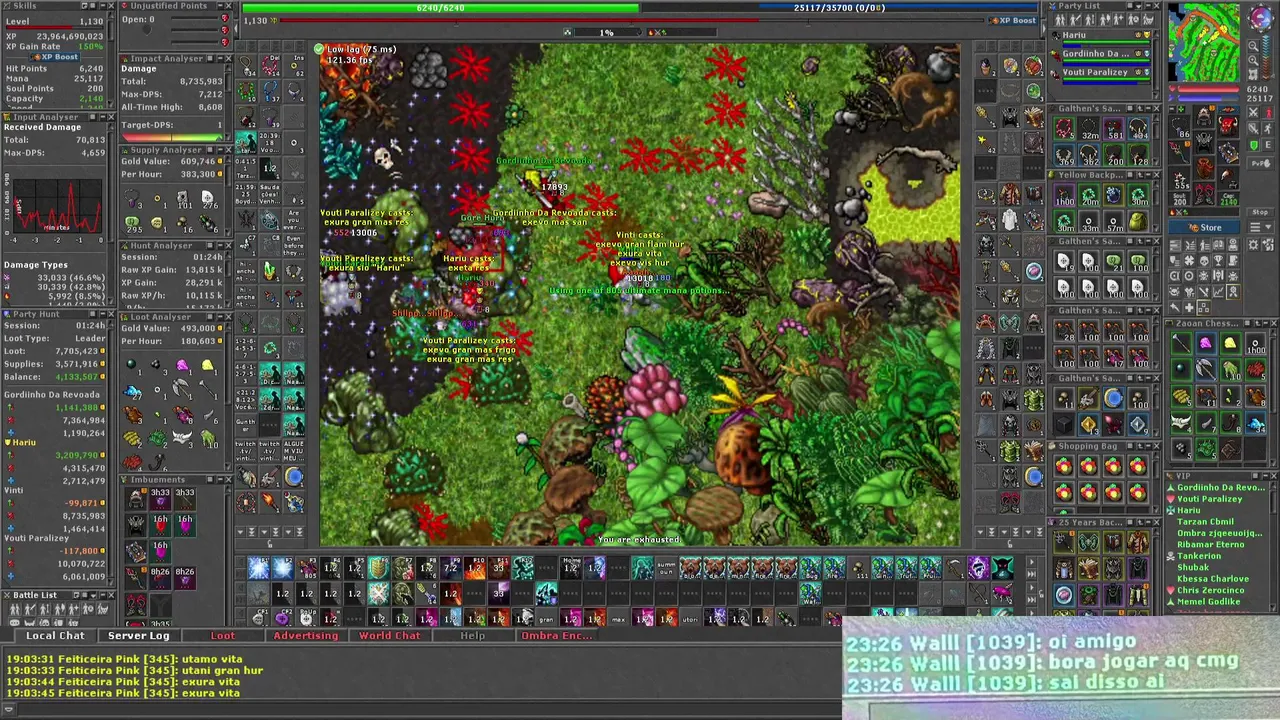This screenshot has height=720, width=1280.
Task: Click the Stop button
Action: point(1260,212)
